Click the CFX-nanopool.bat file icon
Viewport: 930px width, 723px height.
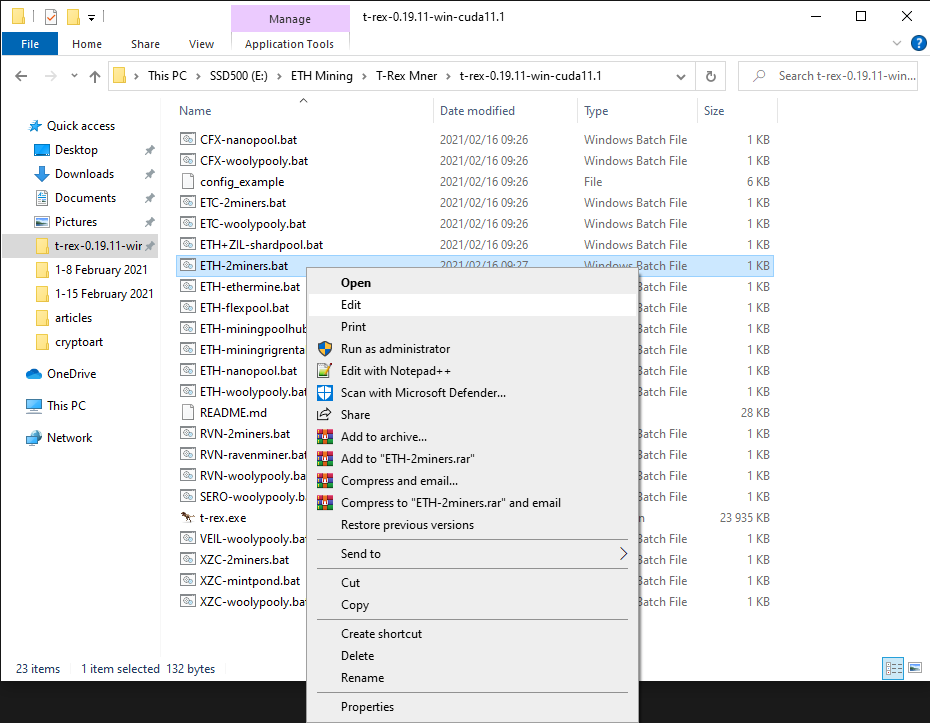click(187, 139)
